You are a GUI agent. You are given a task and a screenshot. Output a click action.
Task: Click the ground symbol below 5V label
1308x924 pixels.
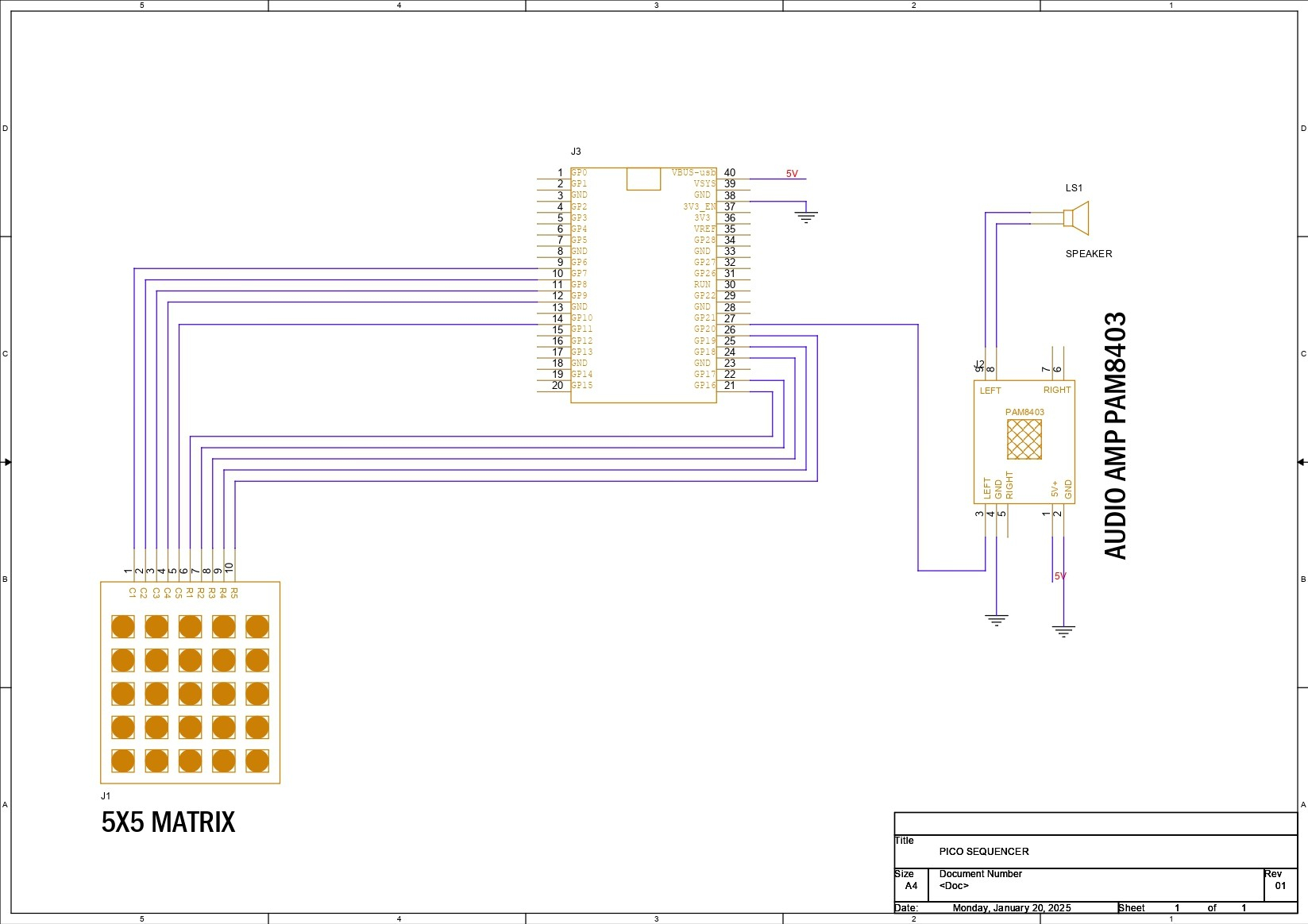point(1063,631)
